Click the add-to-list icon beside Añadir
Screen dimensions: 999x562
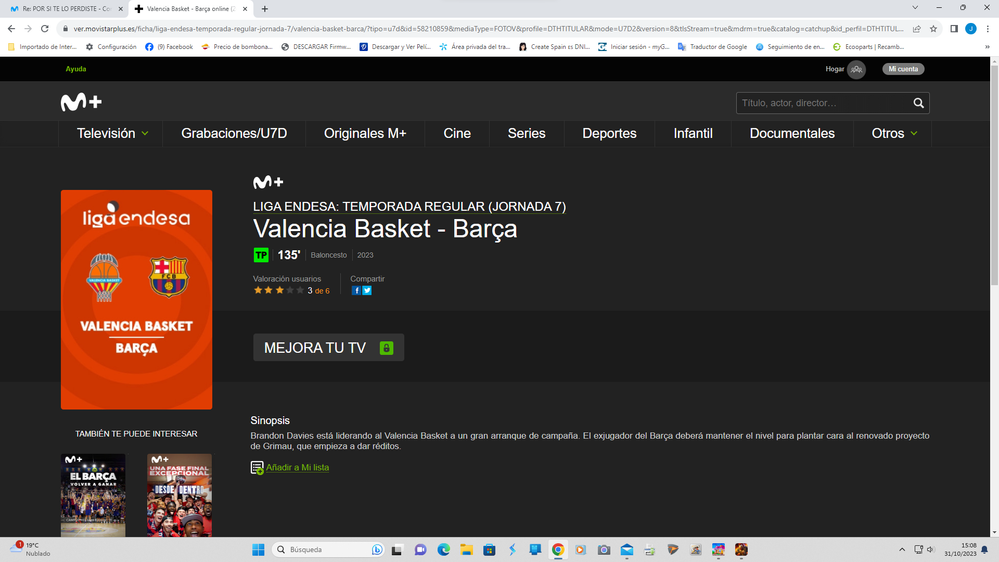click(x=257, y=467)
